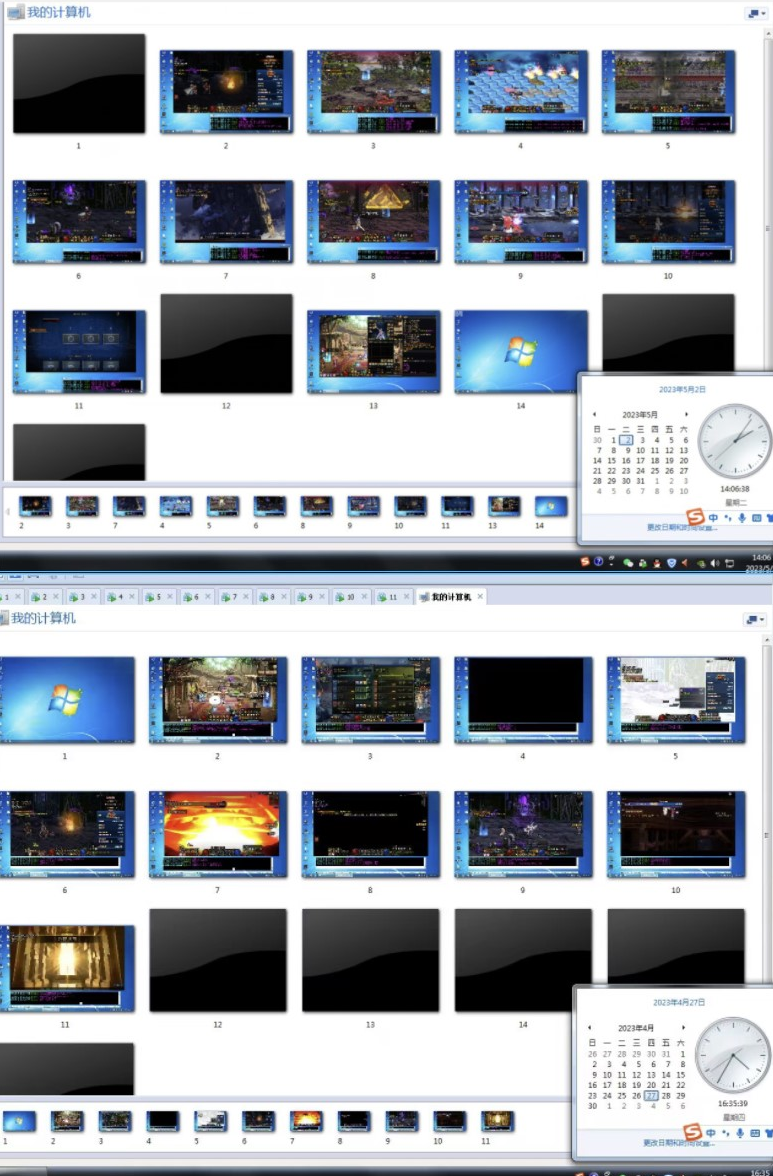Go to next month in April 2023 calendar
773x1176 pixels.
coord(682,1028)
